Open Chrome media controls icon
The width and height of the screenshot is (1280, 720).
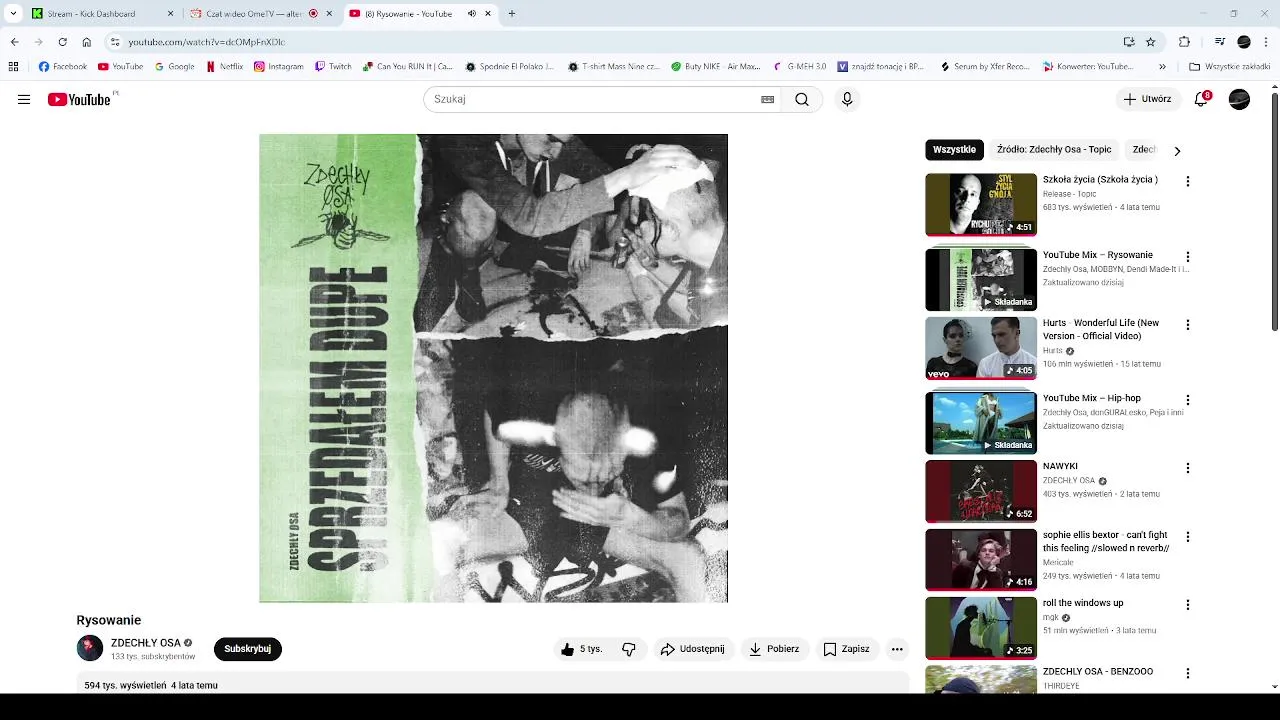pyautogui.click(x=1220, y=42)
